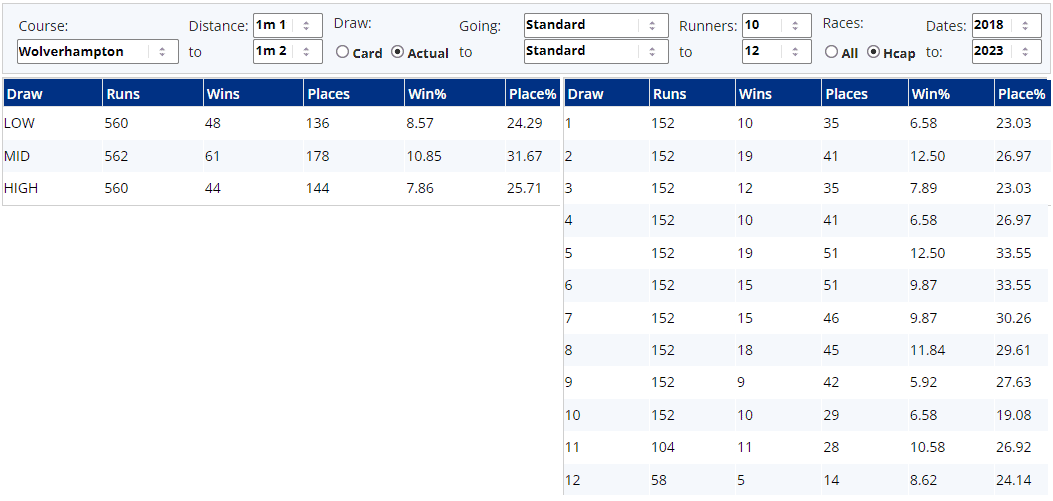Expand the lower Going Standard dropdown

click(x=595, y=51)
